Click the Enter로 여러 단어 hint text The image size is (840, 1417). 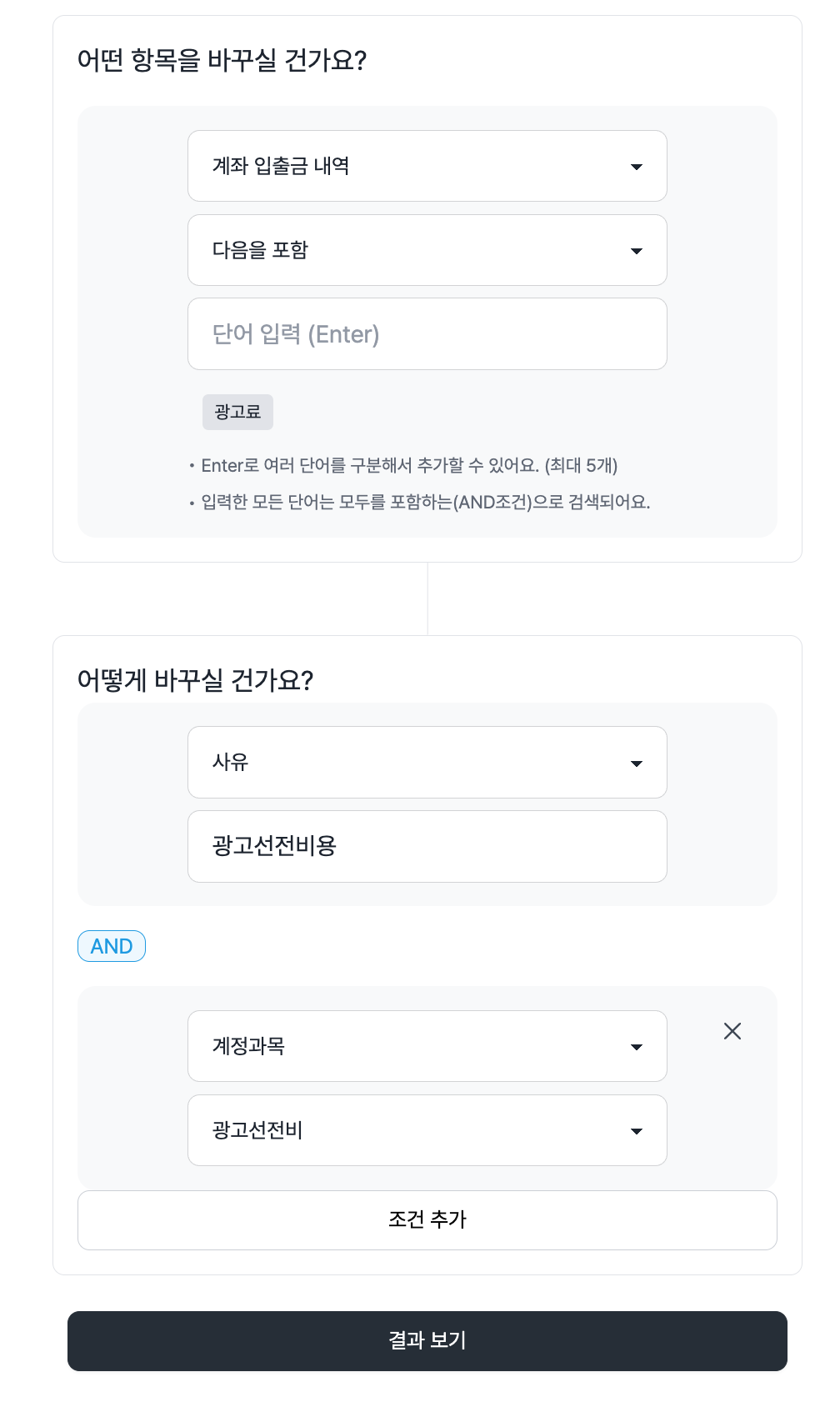click(408, 465)
